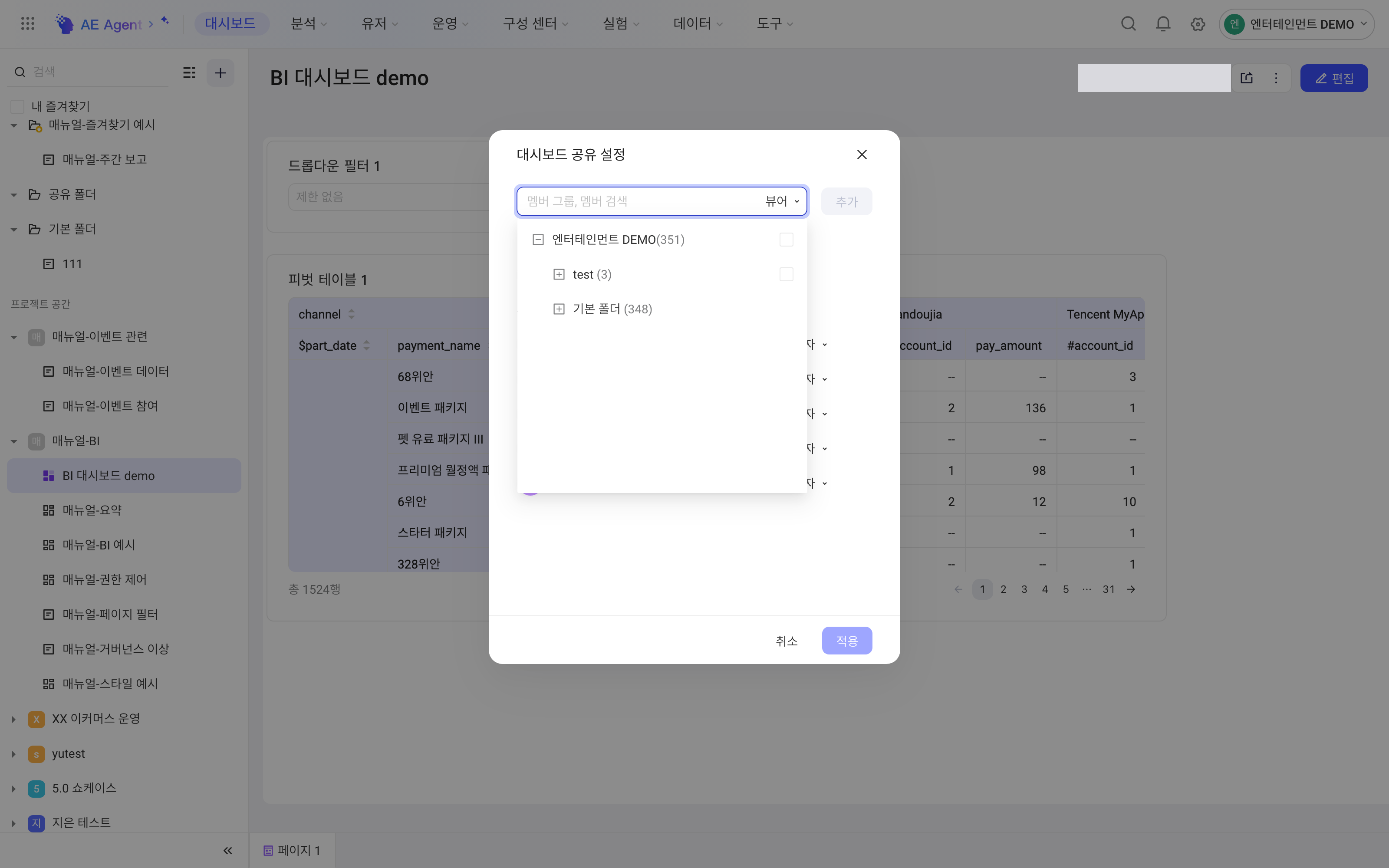Open the 뷰어 permission dropdown
The width and height of the screenshot is (1389, 868).
click(x=782, y=201)
